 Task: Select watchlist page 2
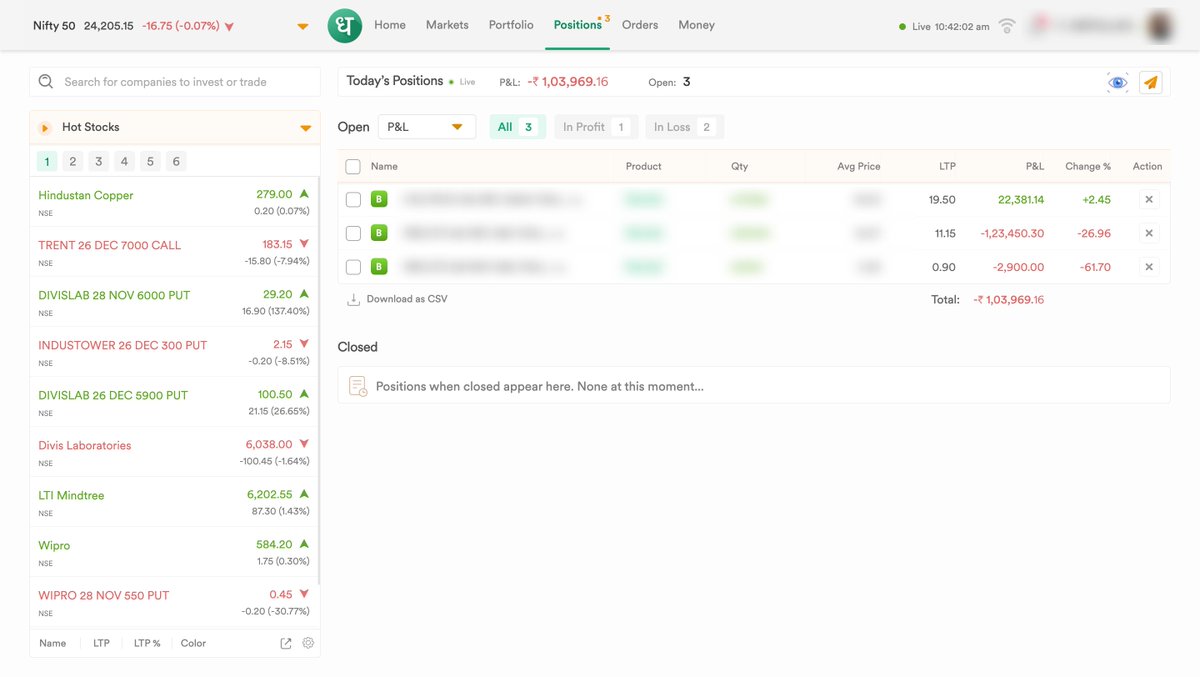[73, 161]
